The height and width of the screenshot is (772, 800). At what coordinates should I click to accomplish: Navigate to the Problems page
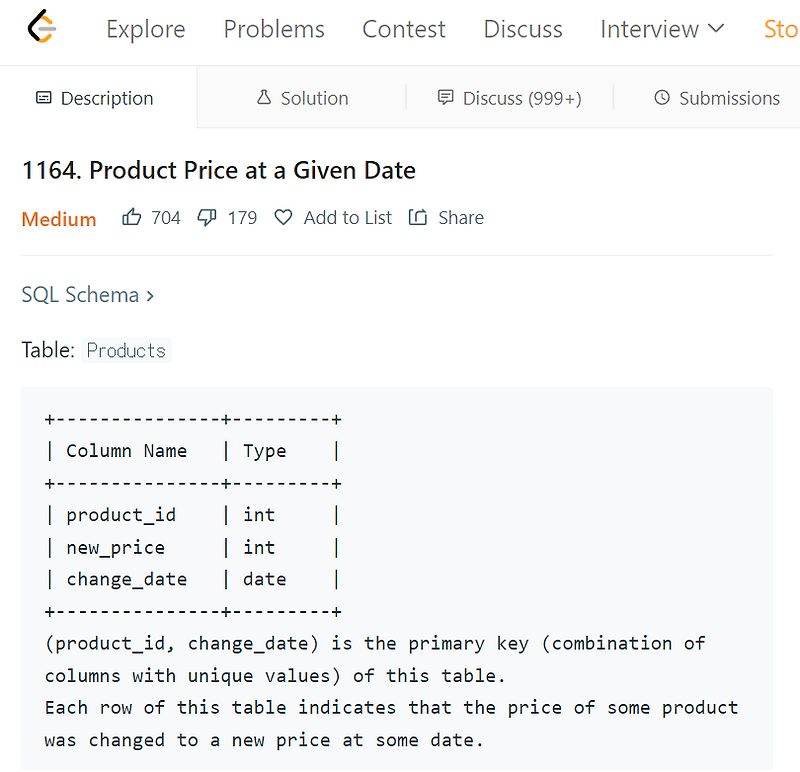[x=273, y=29]
